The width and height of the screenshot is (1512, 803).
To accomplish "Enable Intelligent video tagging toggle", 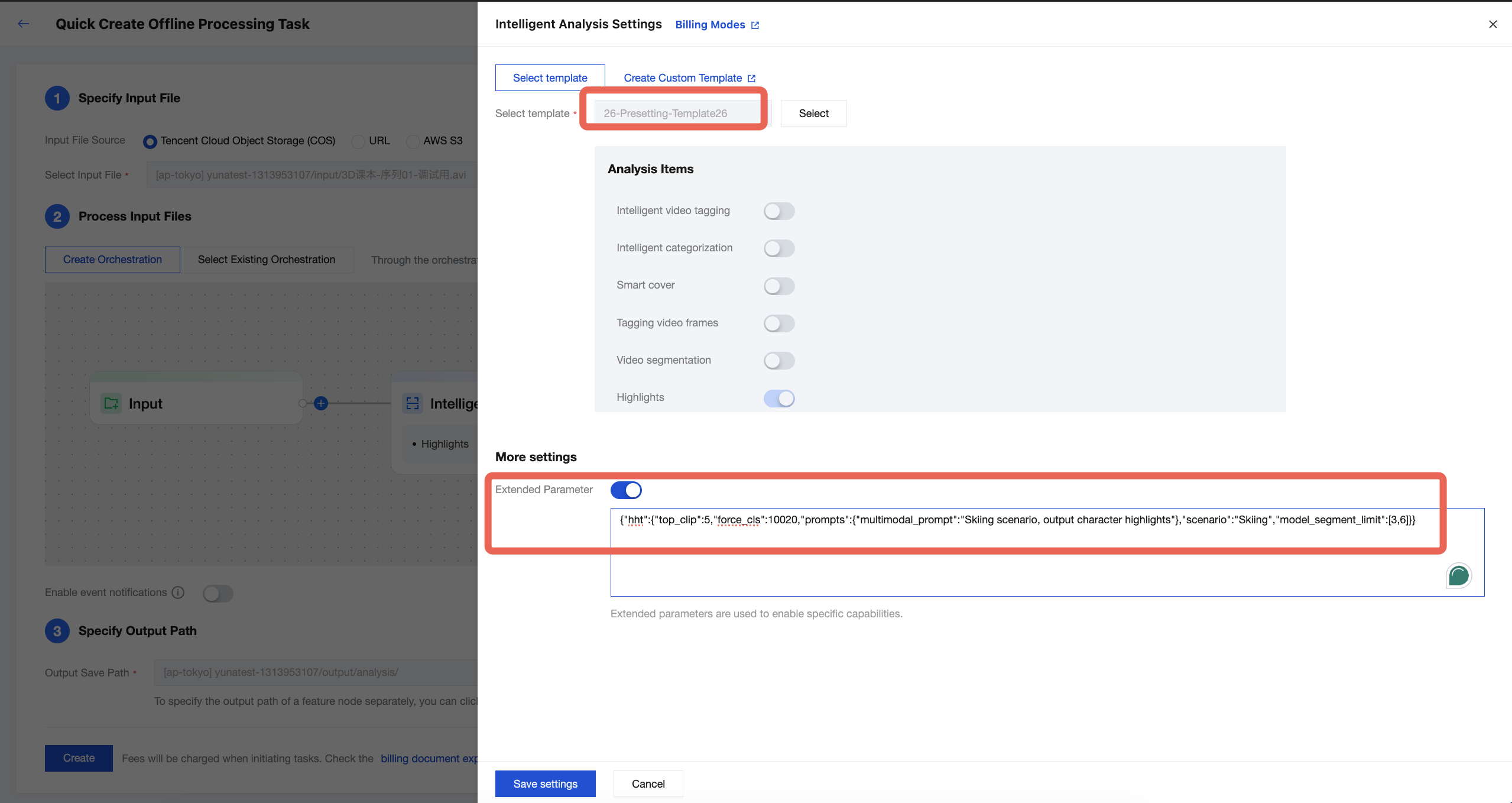I will 778,211.
